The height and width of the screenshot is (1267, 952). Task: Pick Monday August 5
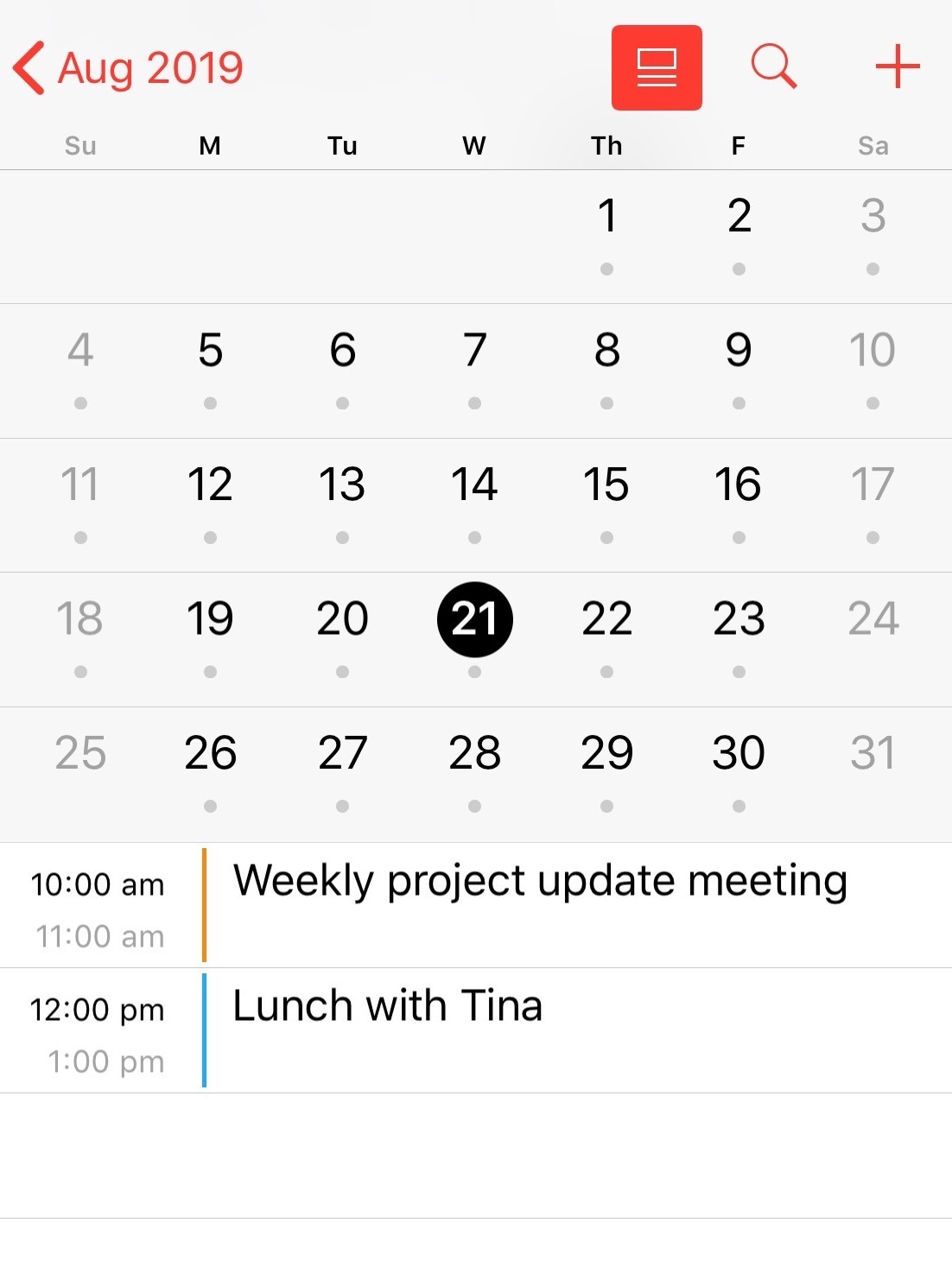210,351
